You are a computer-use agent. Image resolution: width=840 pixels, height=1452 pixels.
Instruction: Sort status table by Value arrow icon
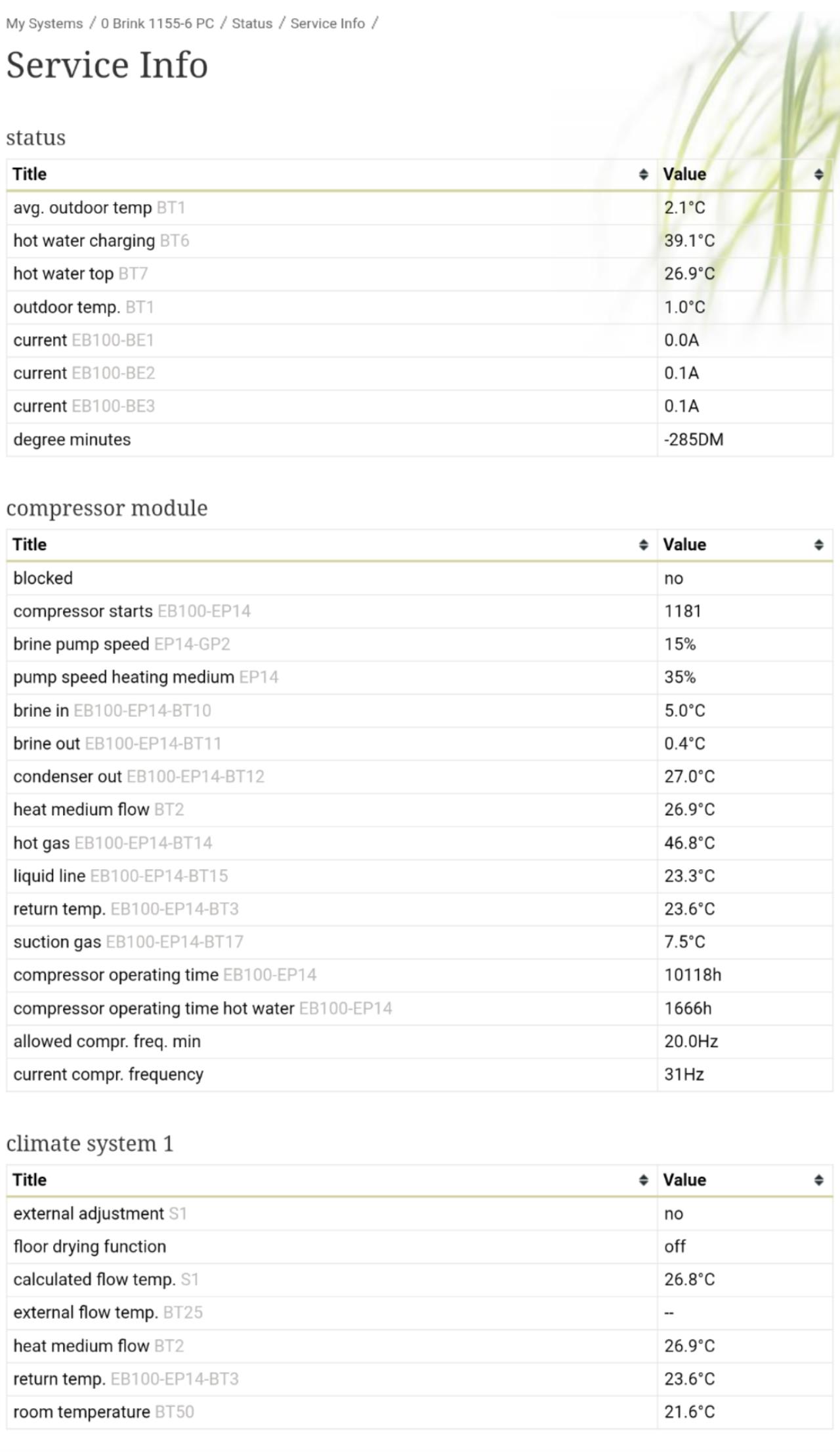click(818, 175)
